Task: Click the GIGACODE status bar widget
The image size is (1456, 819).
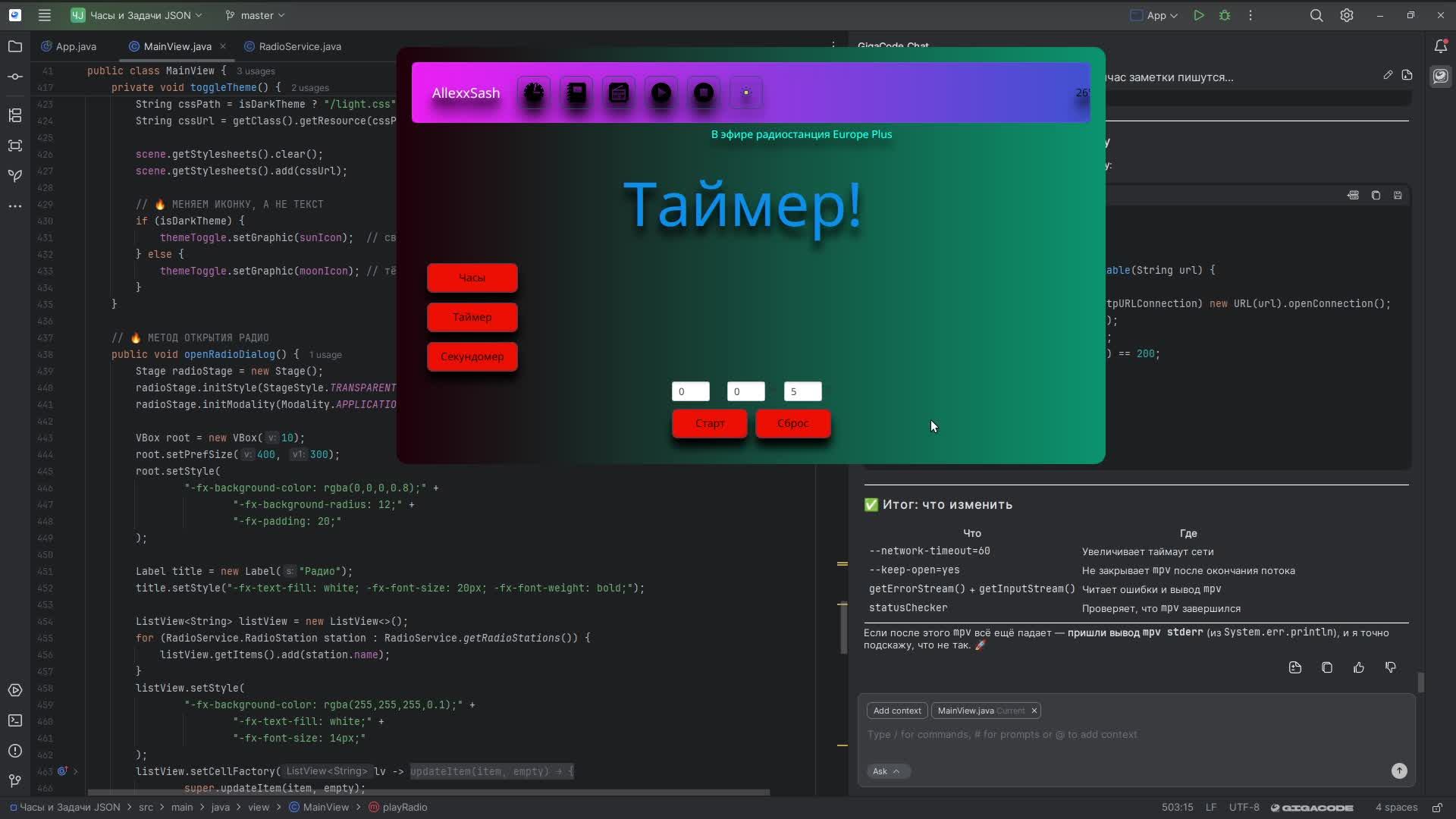Action: (1312, 808)
